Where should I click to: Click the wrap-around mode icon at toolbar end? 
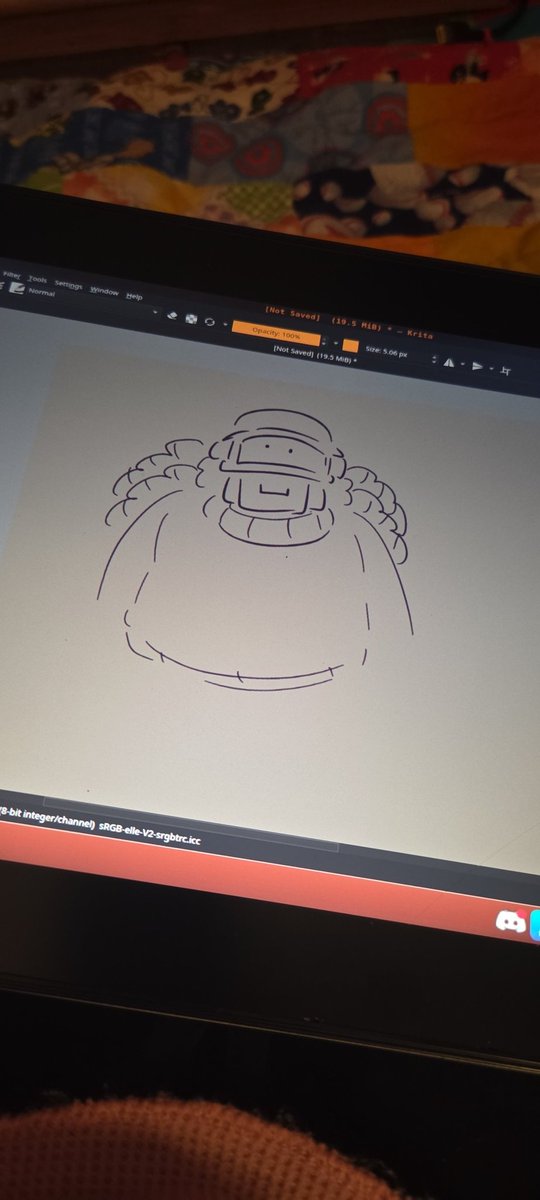coord(506,371)
